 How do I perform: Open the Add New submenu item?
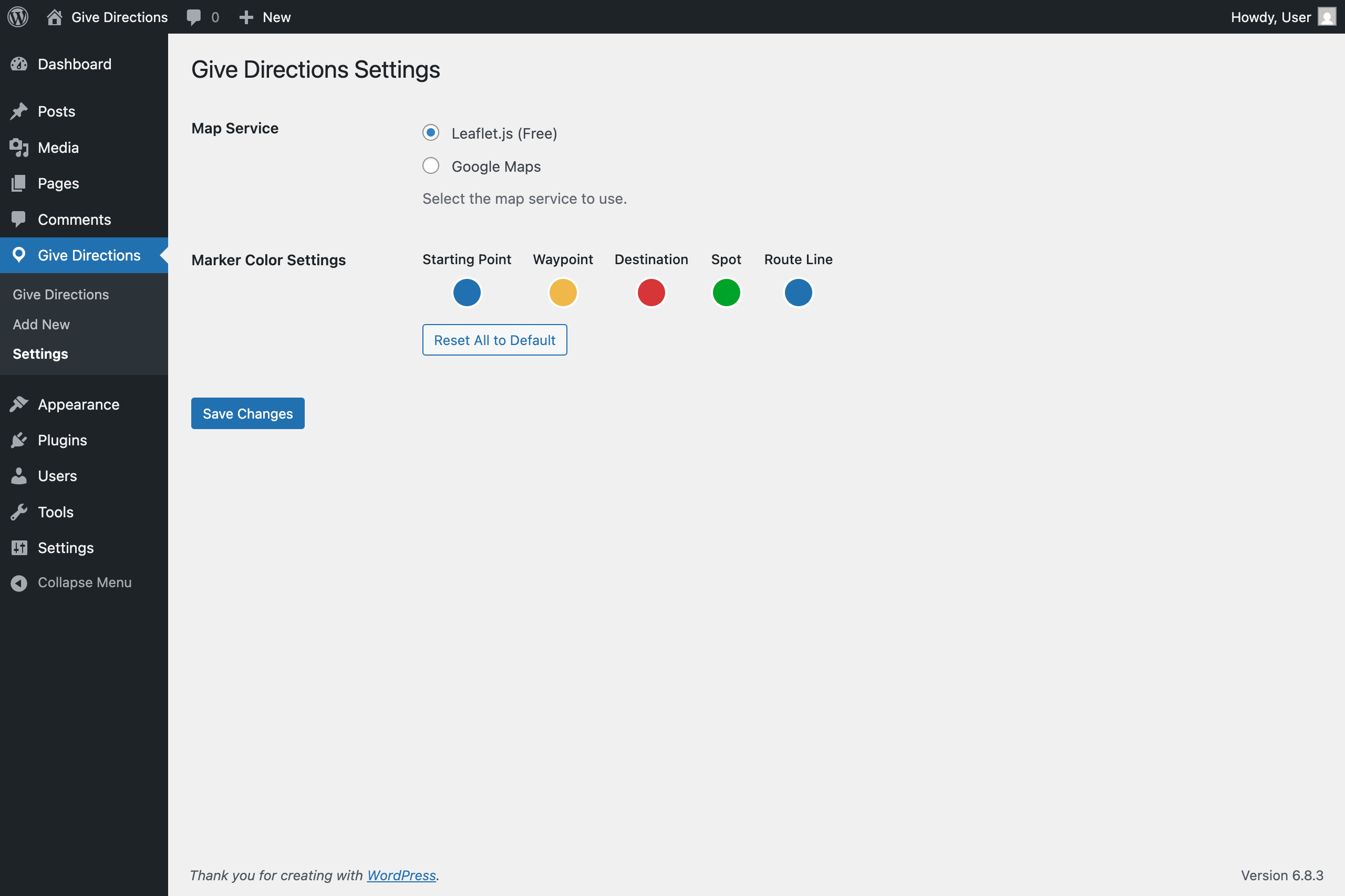pos(41,324)
